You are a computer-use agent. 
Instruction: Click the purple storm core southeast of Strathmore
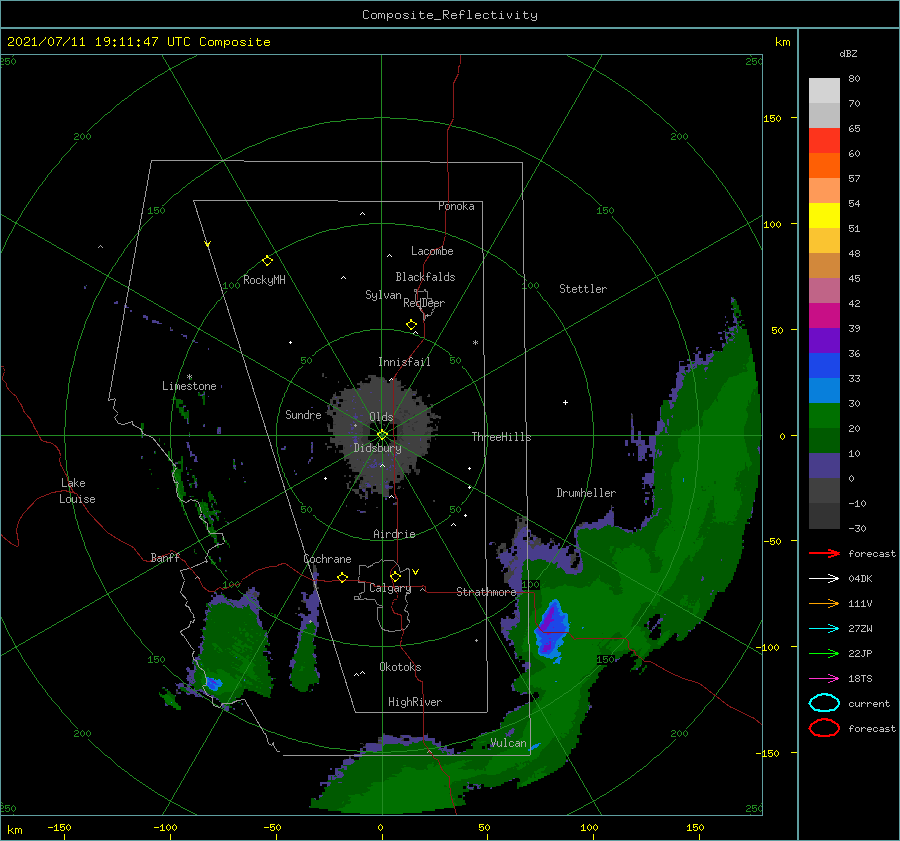click(x=550, y=629)
